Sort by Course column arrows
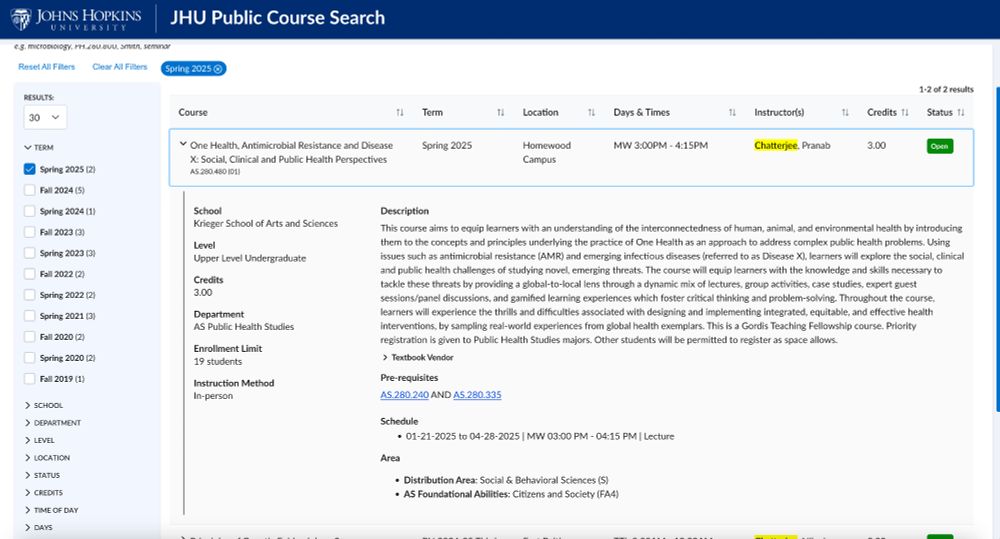 click(x=400, y=112)
